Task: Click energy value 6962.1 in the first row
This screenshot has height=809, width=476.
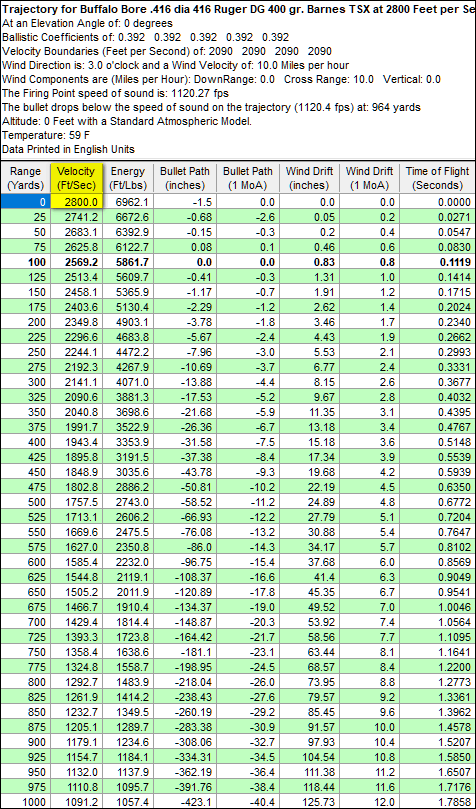Action: pos(128,202)
